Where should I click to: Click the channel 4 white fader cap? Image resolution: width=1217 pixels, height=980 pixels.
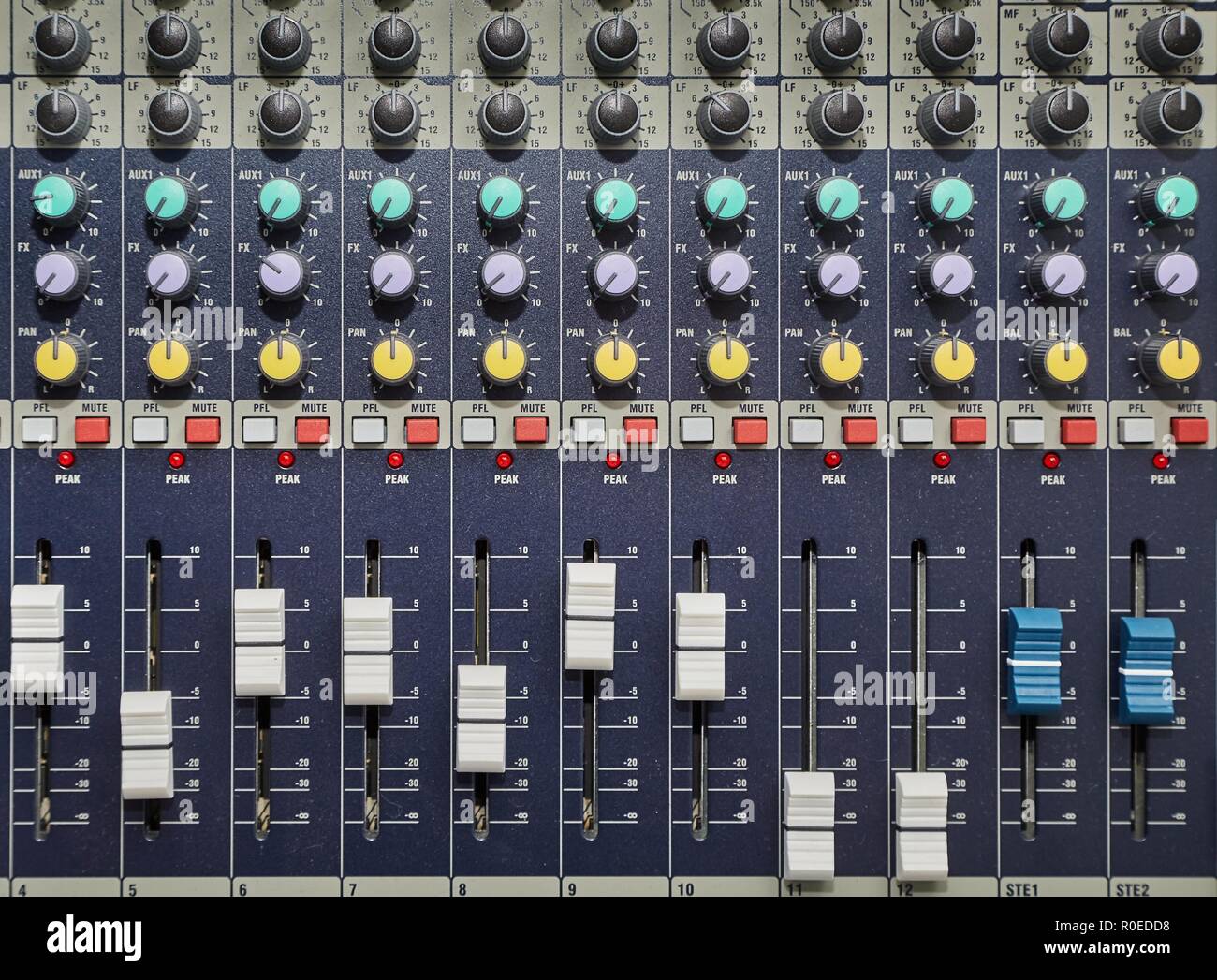click(37, 639)
